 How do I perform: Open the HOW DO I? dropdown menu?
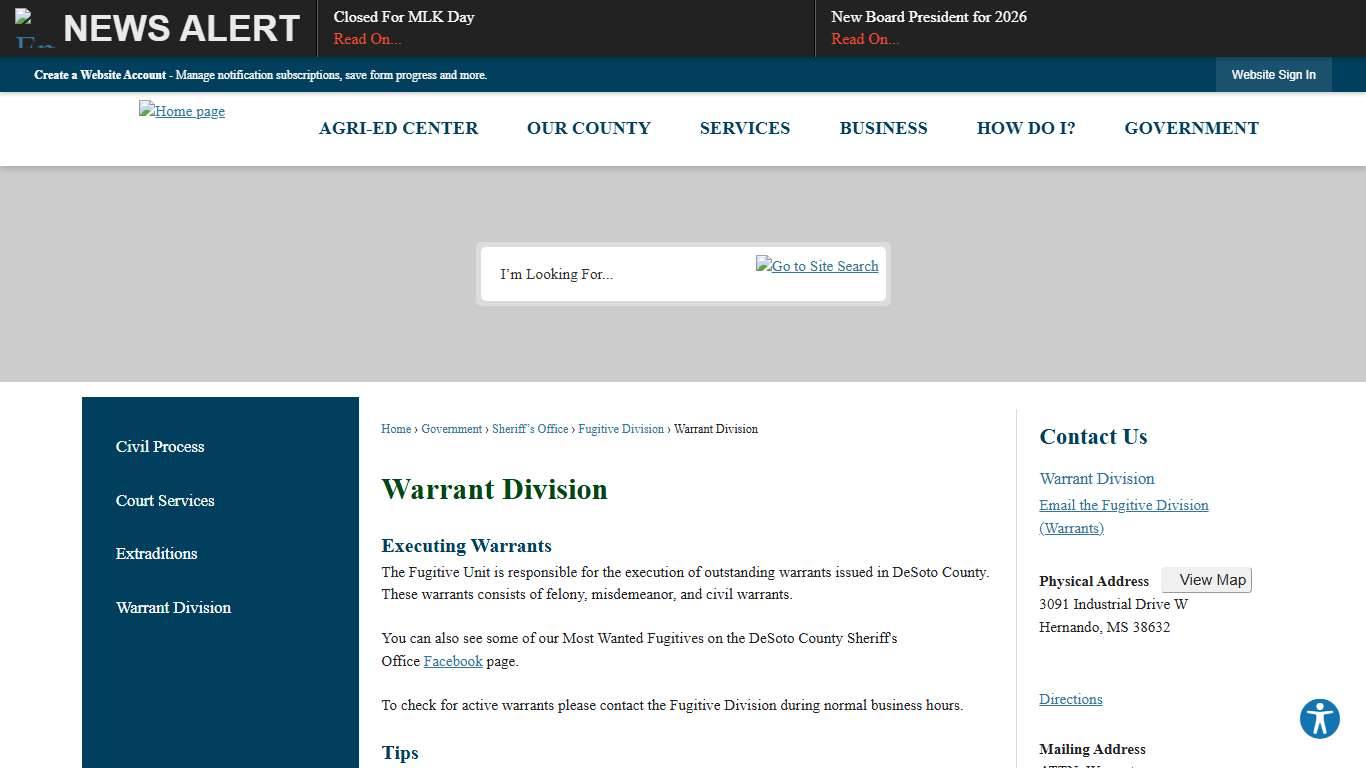coord(1026,128)
